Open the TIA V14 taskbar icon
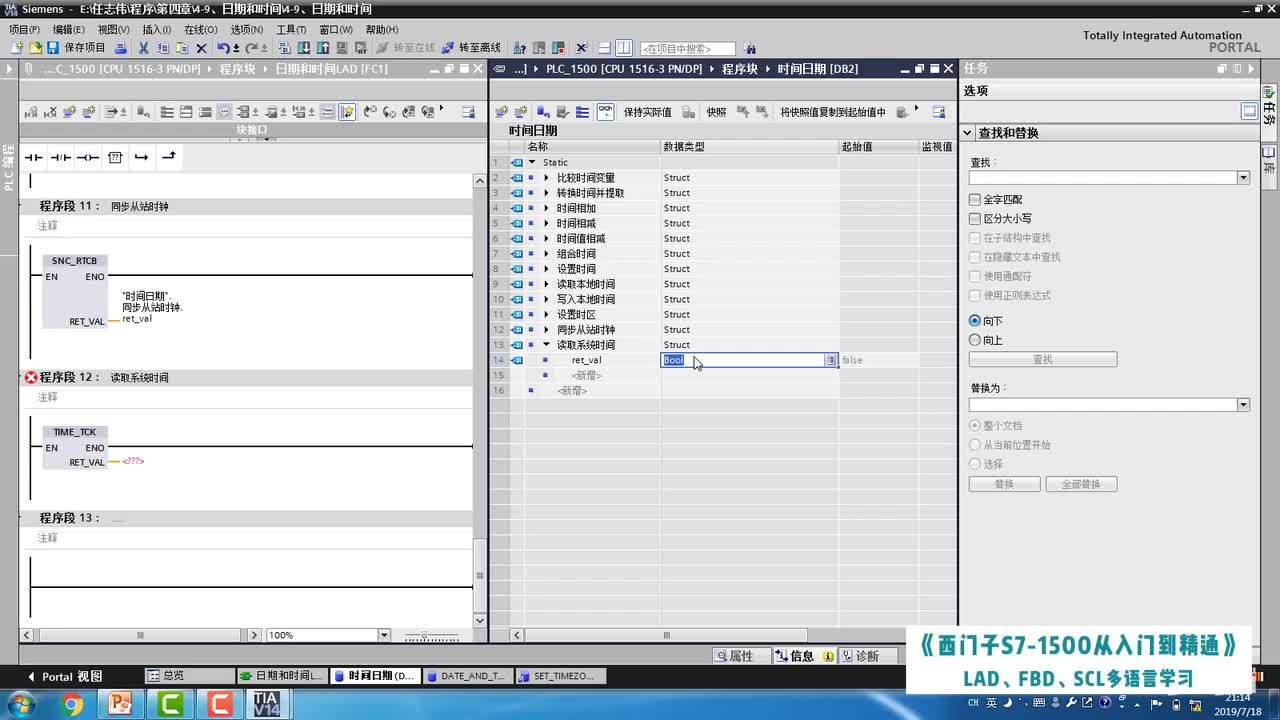The image size is (1280, 720). point(266,704)
